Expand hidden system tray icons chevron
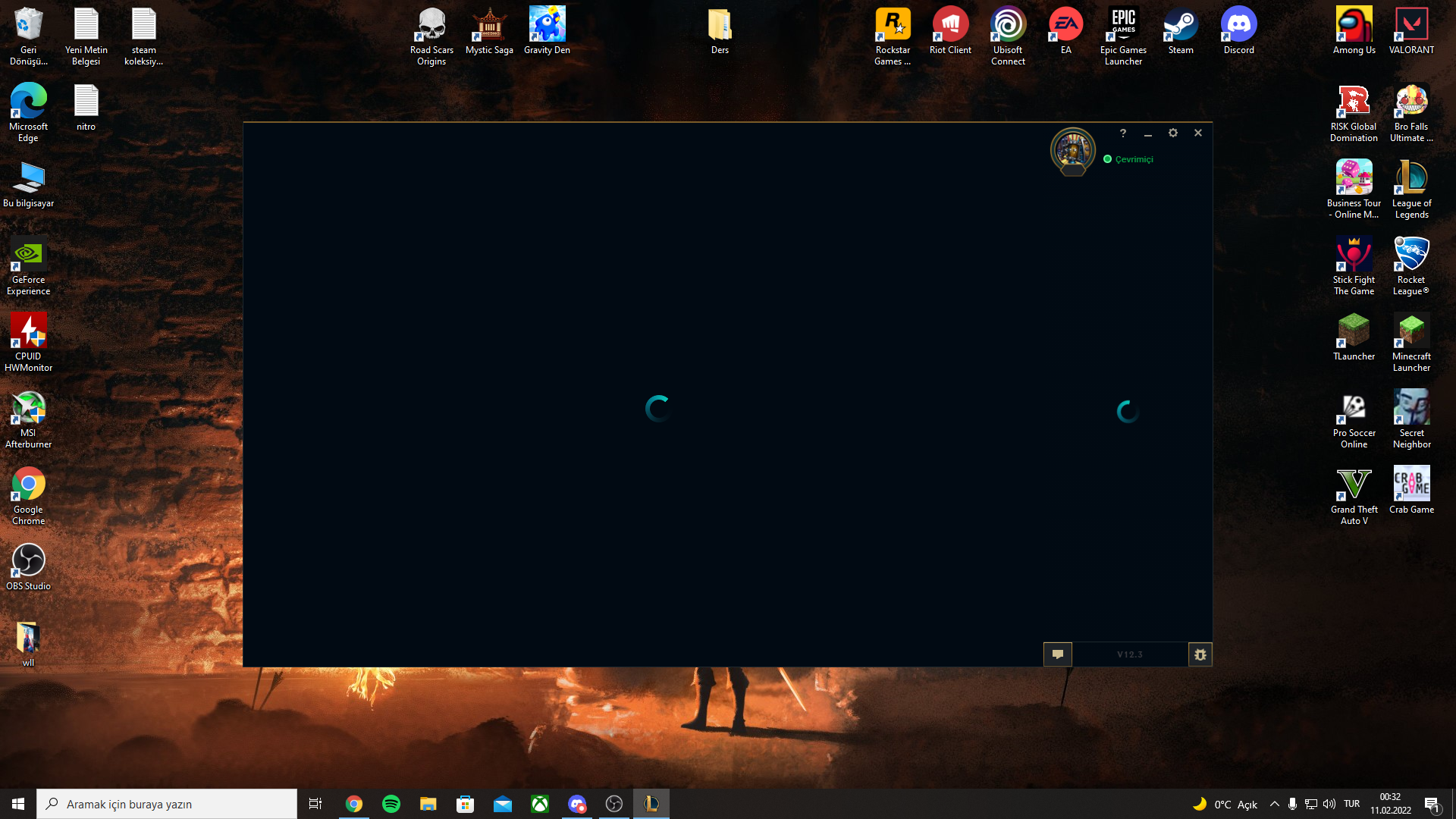This screenshot has width=1456, height=819. click(1274, 804)
